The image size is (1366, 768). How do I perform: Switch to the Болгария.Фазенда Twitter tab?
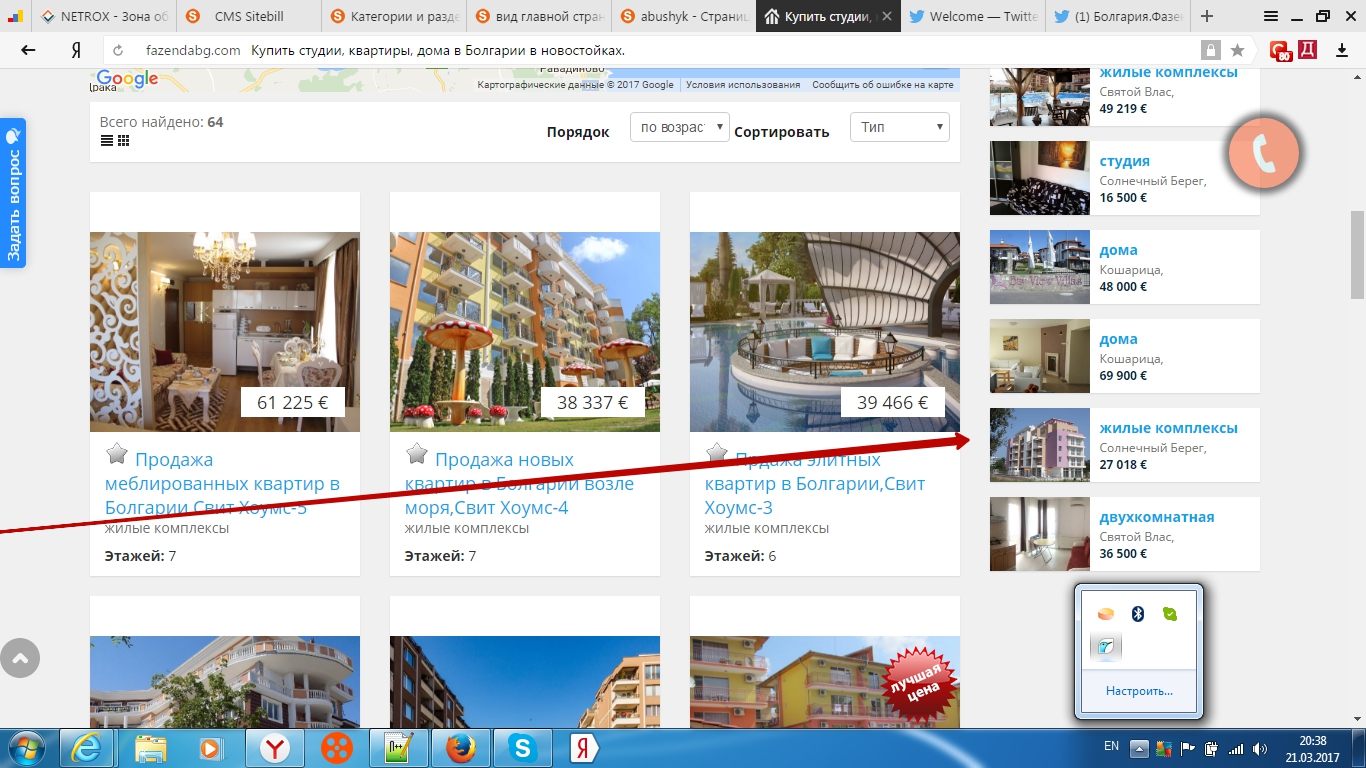1116,16
